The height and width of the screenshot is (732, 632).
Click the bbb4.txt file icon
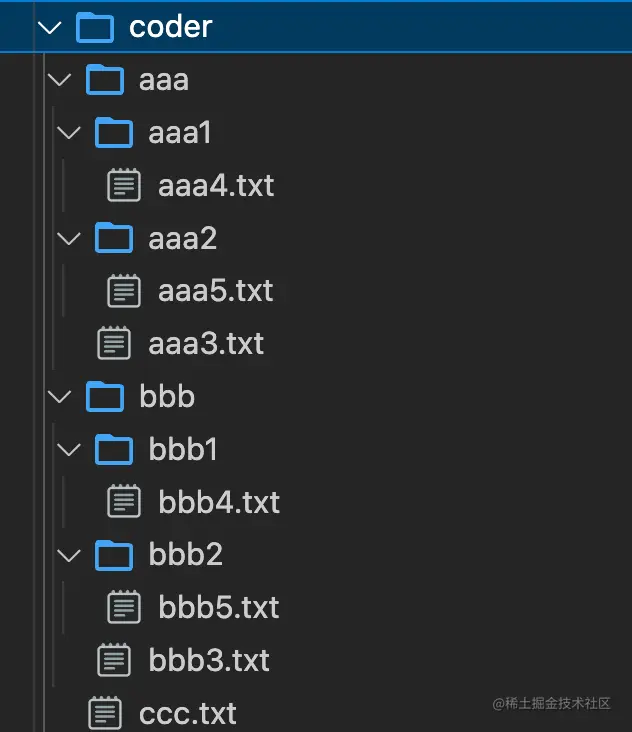pos(123,501)
